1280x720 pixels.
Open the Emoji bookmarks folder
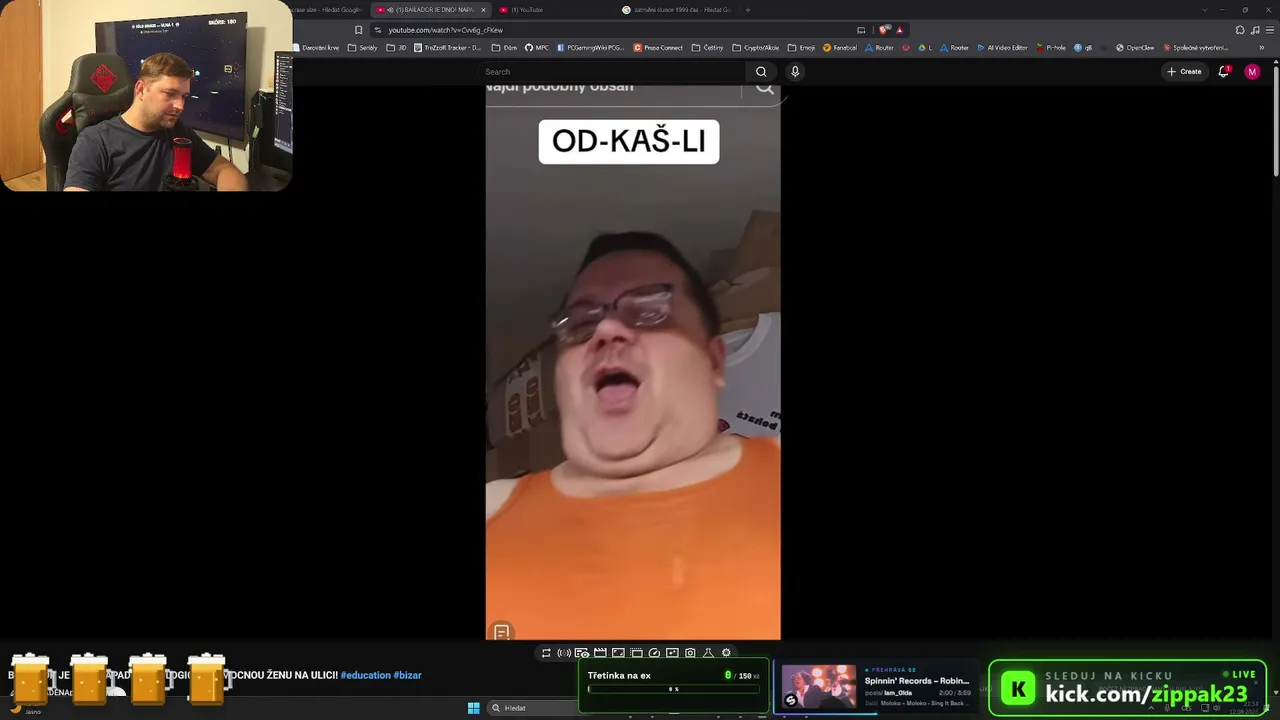click(800, 47)
